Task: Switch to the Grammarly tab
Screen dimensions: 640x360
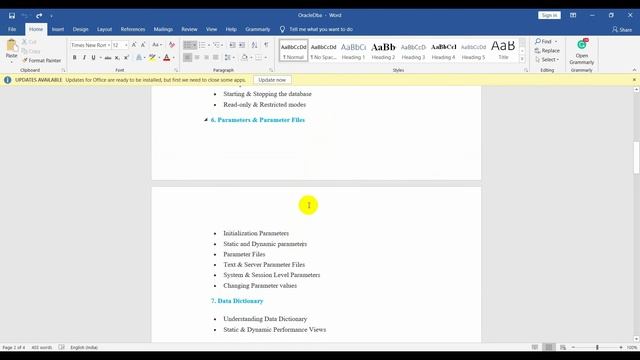Action: point(258,29)
